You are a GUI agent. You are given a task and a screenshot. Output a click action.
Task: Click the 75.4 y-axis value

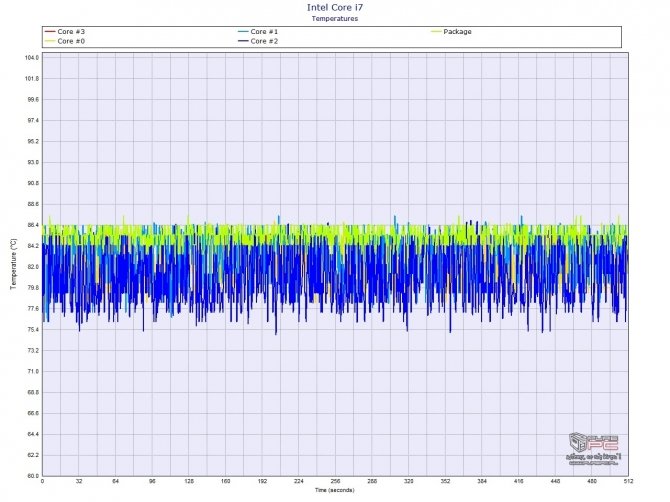(32, 330)
